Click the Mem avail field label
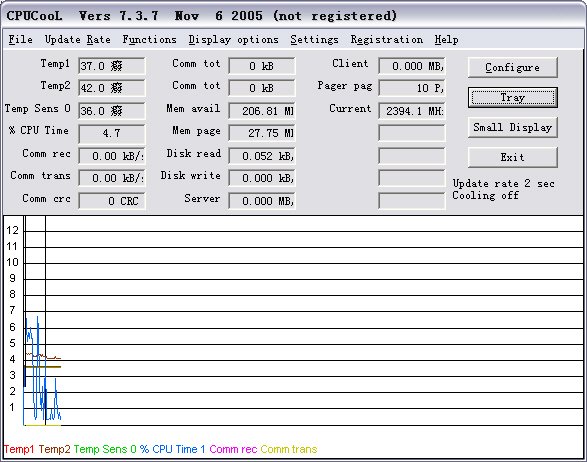Image resolution: width=587 pixels, height=462 pixels. (x=193, y=109)
